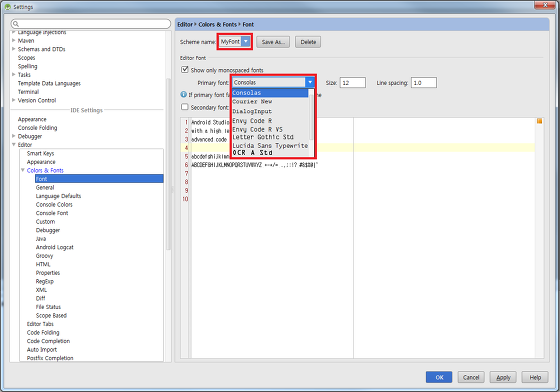Open Editor Tabs settings
The height and width of the screenshot is (392, 560).
pos(40,324)
